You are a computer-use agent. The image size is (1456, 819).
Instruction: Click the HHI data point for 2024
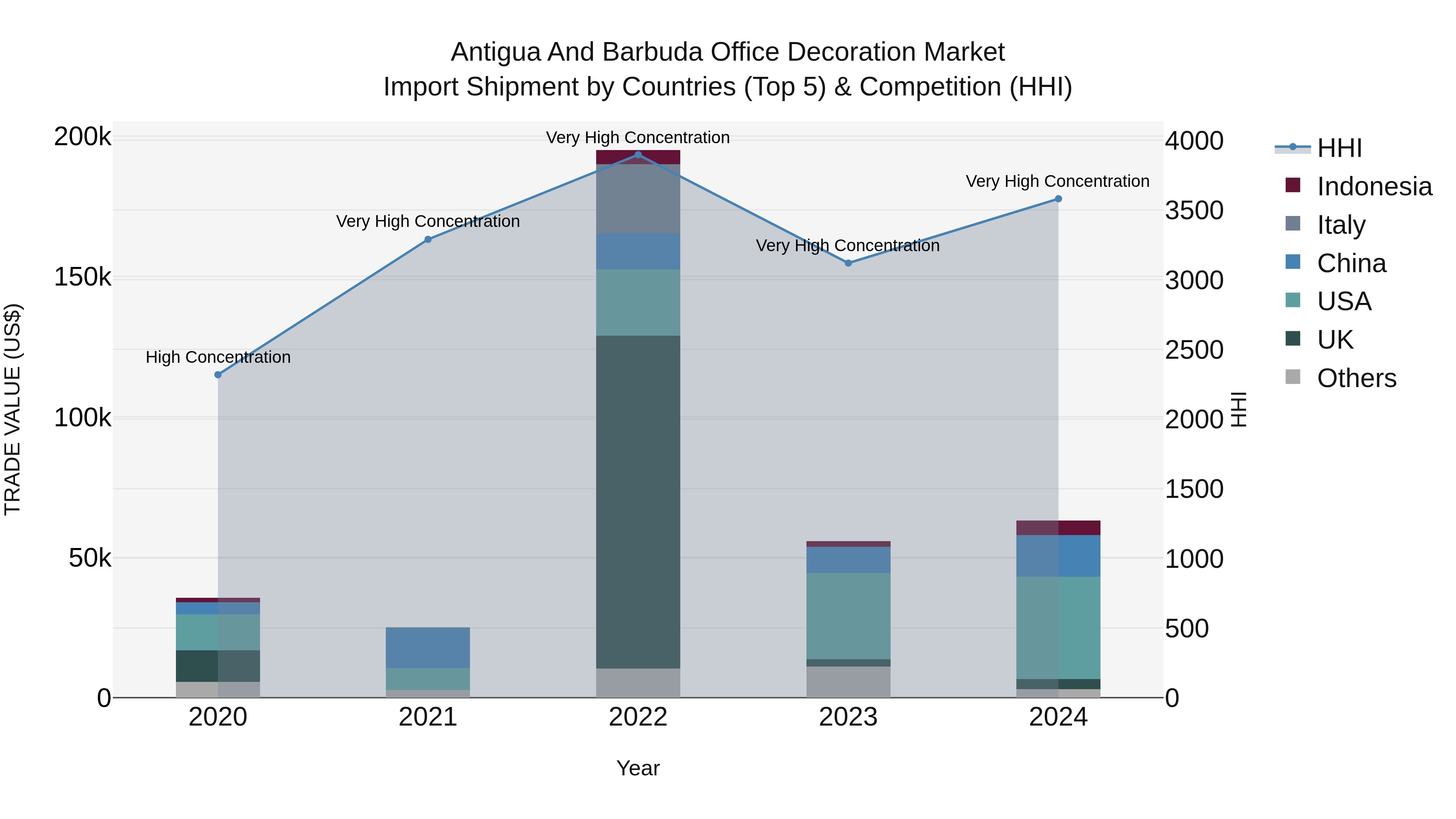pyautogui.click(x=1059, y=199)
